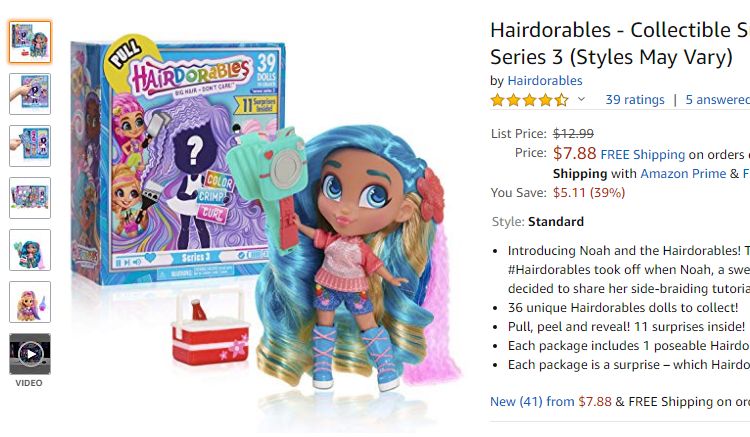Expand the star rating breakdown chevron
The width and height of the screenshot is (750, 437).
(581, 99)
